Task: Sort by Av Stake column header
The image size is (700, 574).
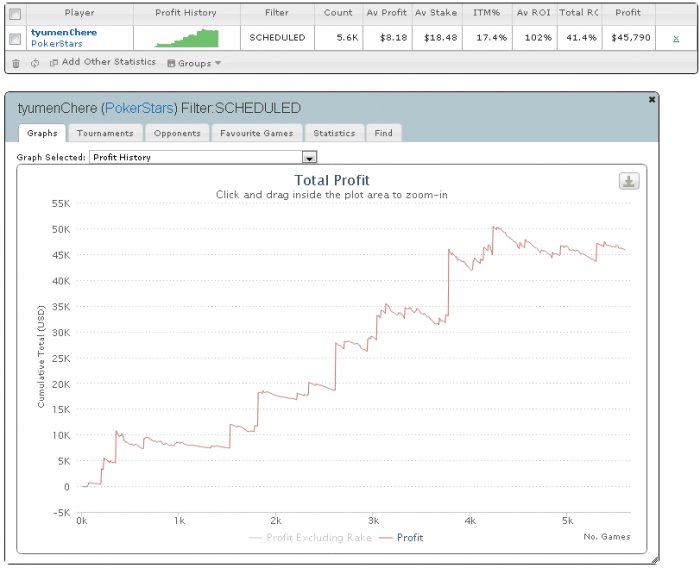Action: pyautogui.click(x=436, y=13)
